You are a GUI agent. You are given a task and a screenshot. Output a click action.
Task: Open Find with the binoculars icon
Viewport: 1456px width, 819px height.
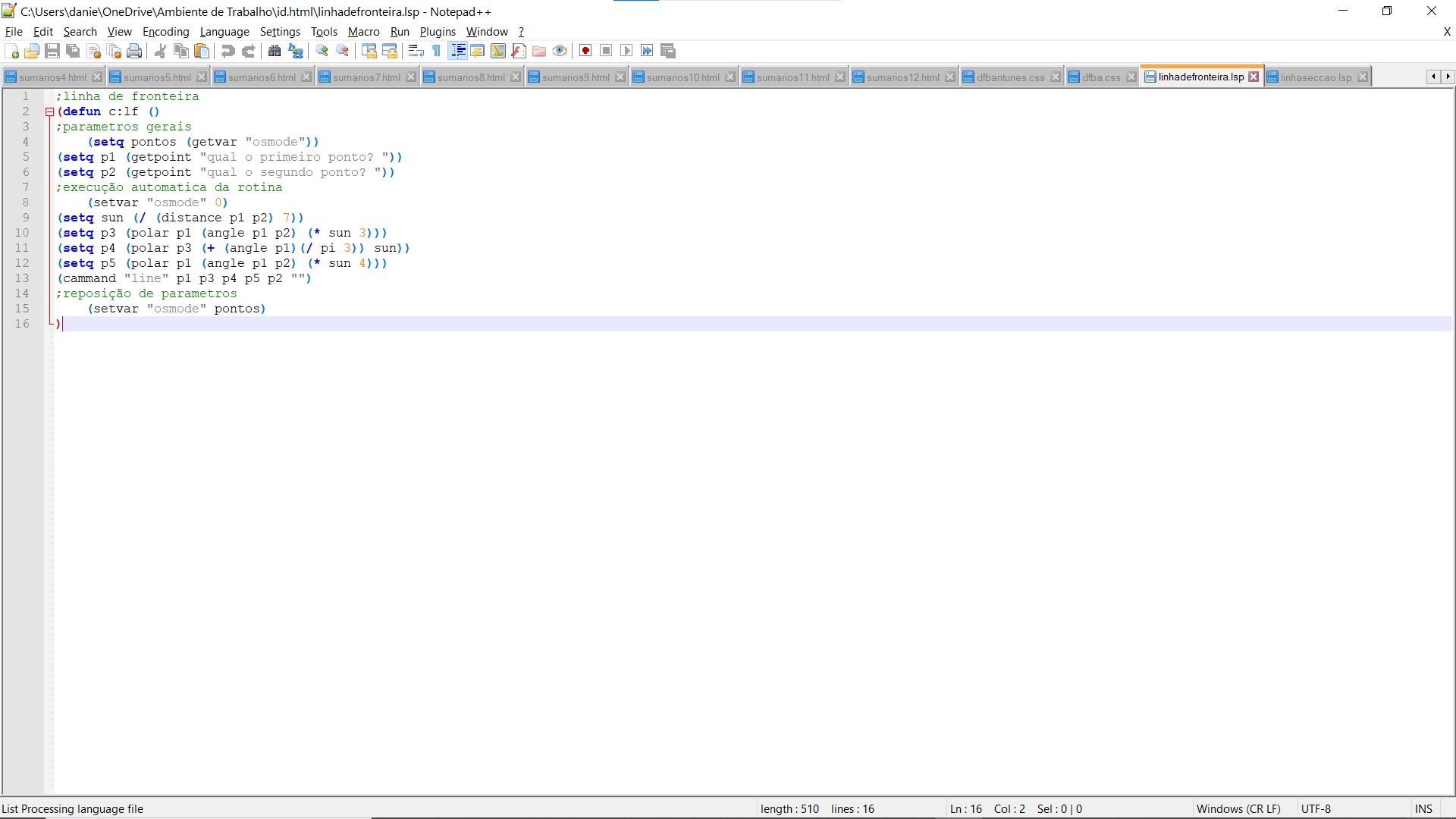point(275,51)
